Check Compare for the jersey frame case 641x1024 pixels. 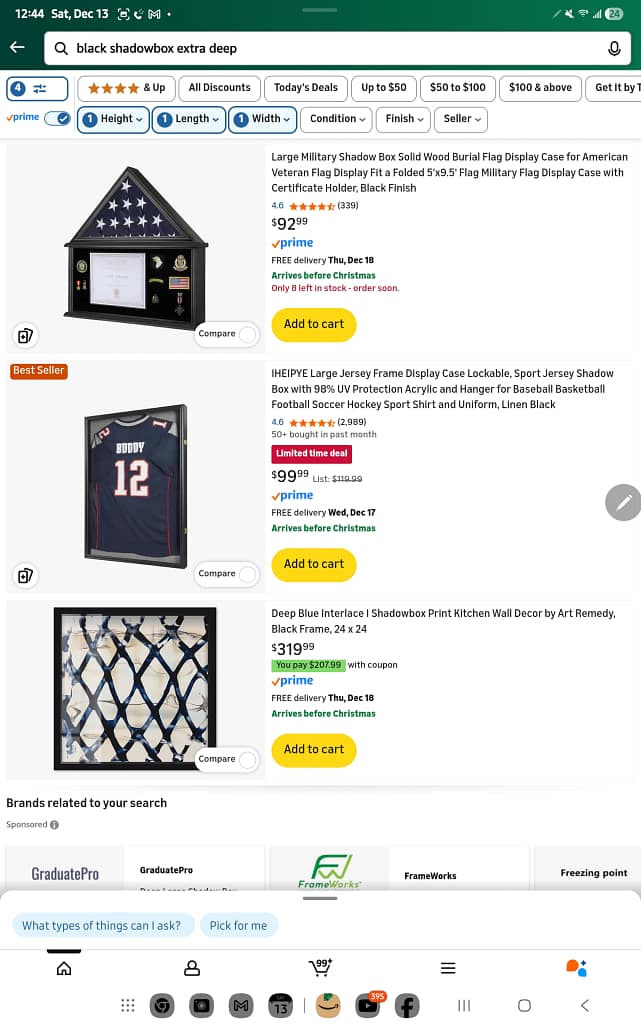pyautogui.click(x=247, y=574)
